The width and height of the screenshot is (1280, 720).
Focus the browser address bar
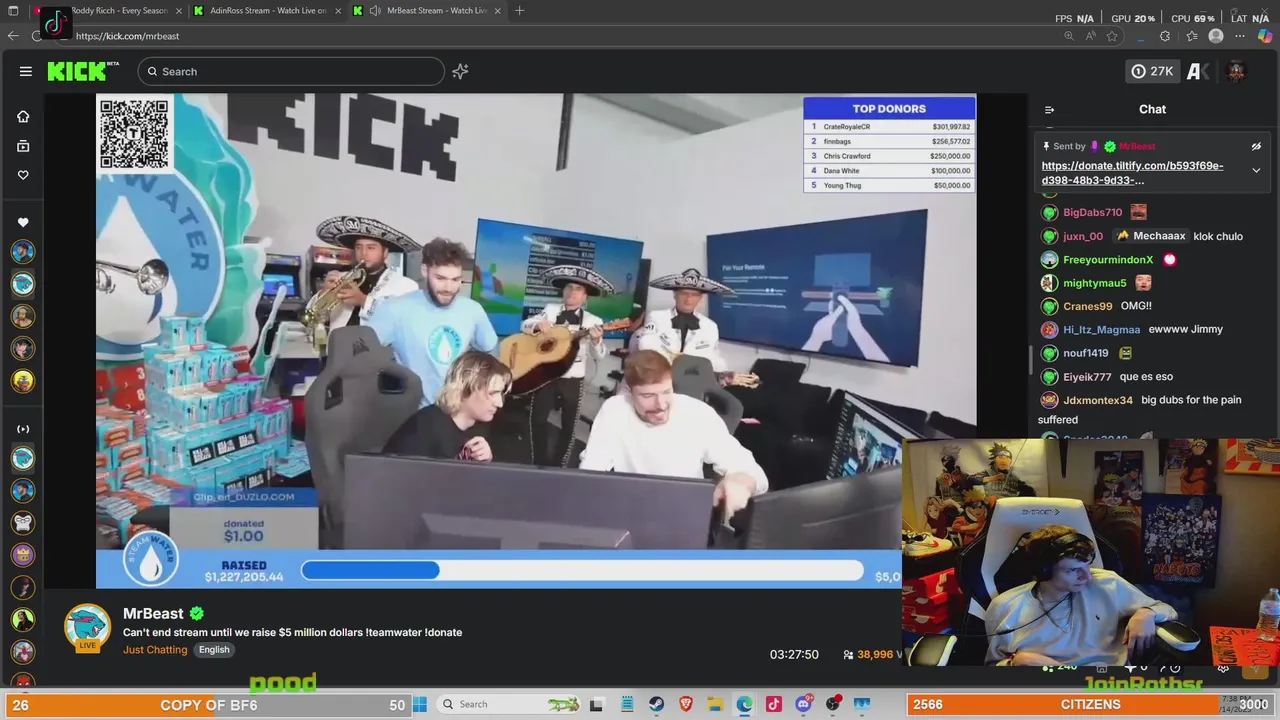coord(560,36)
